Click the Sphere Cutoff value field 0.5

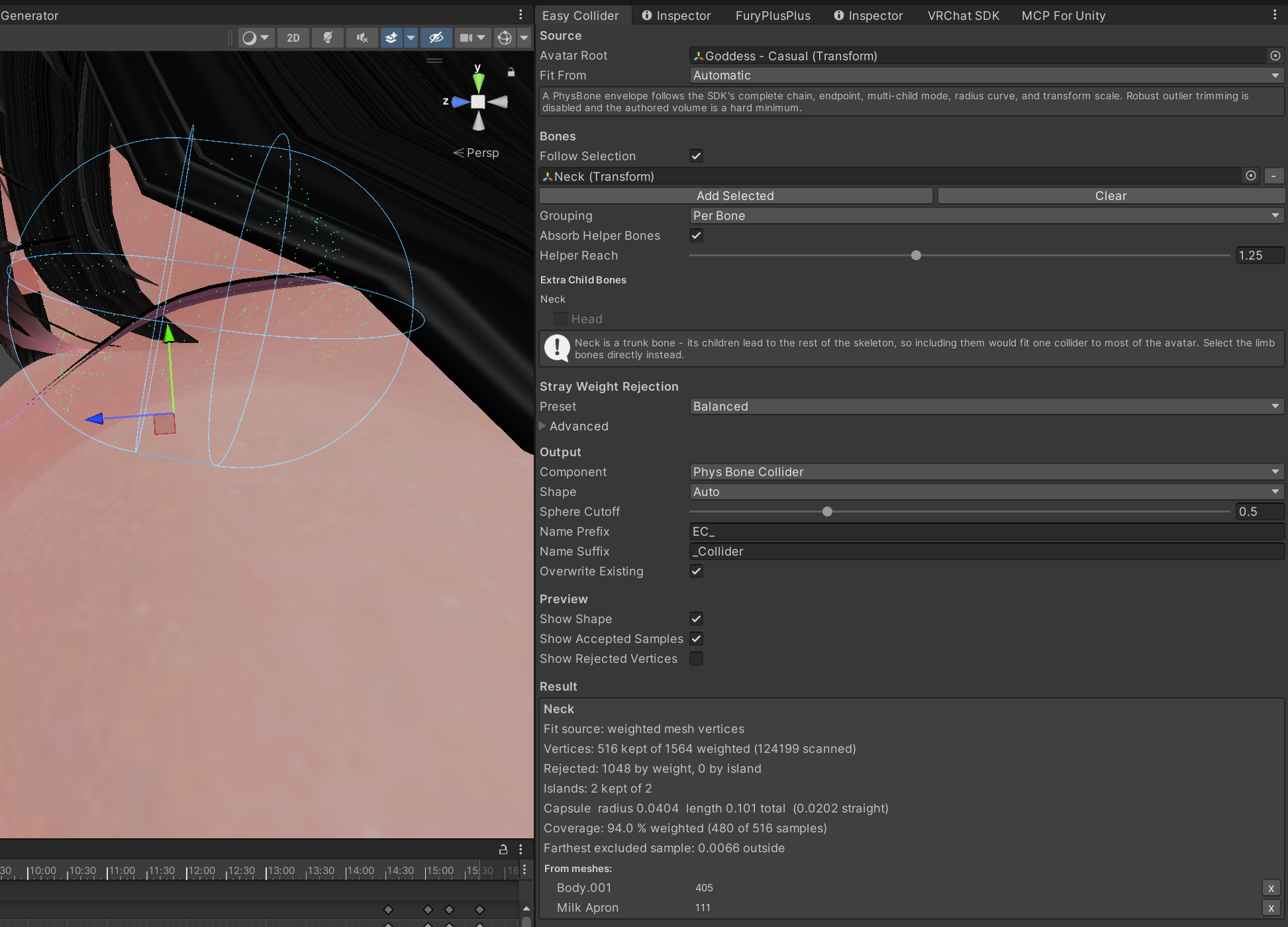(x=1260, y=512)
